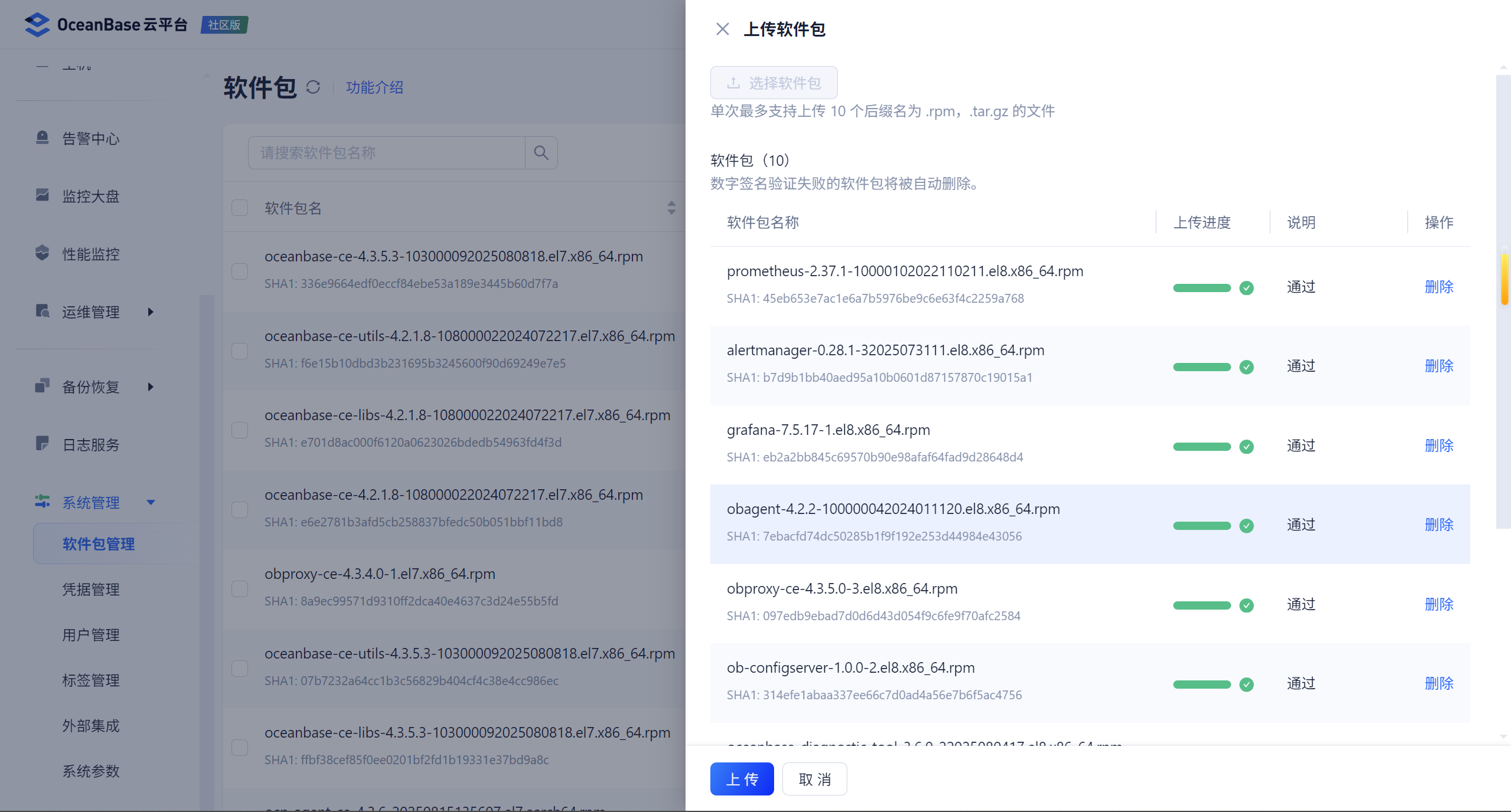Expand the 运维管理 menu arrow

[151, 312]
